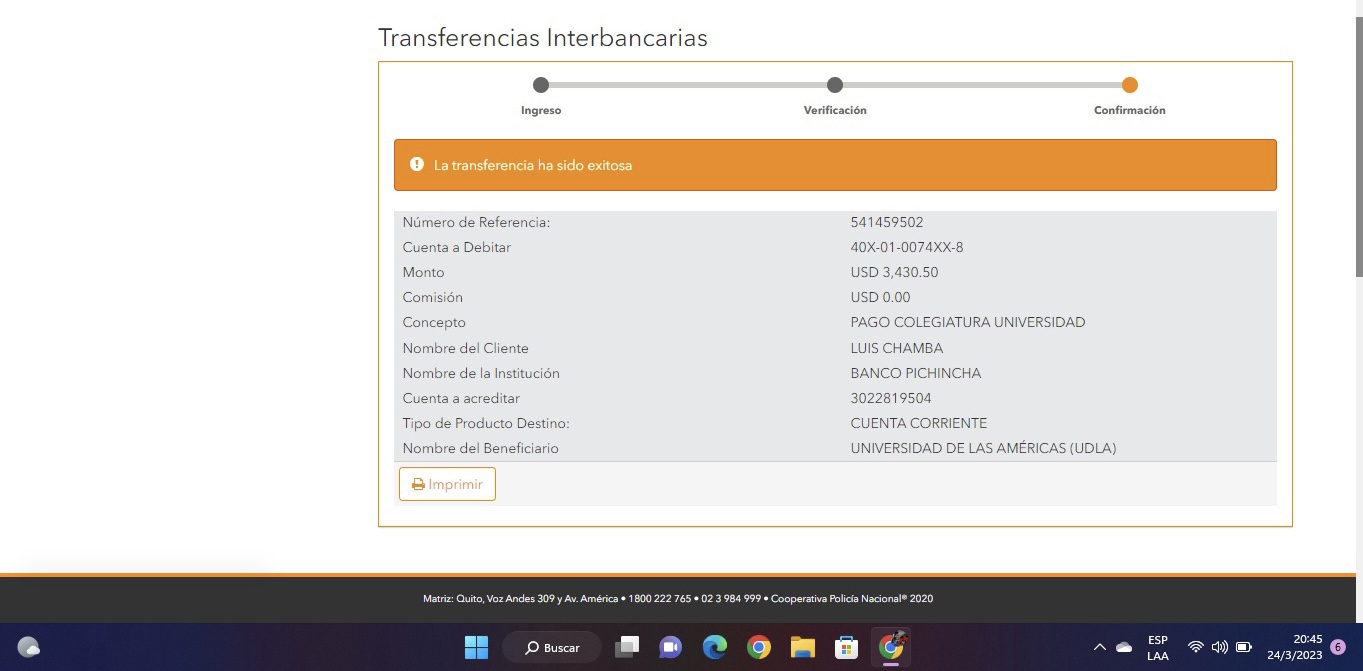1363x671 pixels.
Task: Click the Imprimir print button
Action: pos(447,484)
